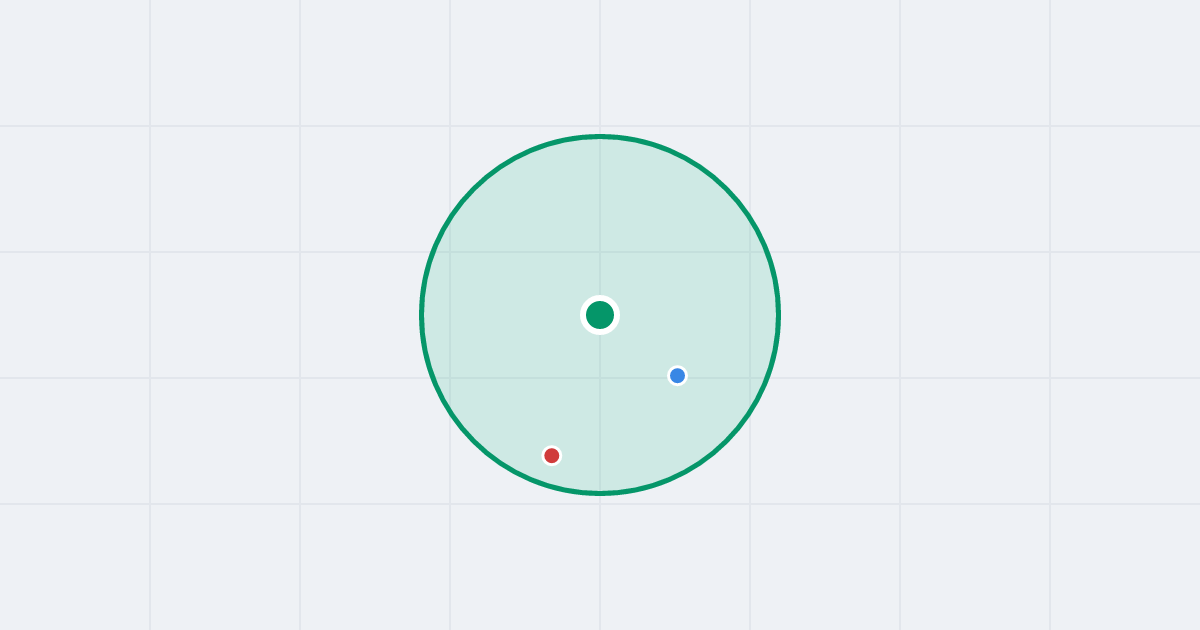Click the white ring around the green center dot
Viewport: 1200px width, 630px height.
[x=600, y=298]
